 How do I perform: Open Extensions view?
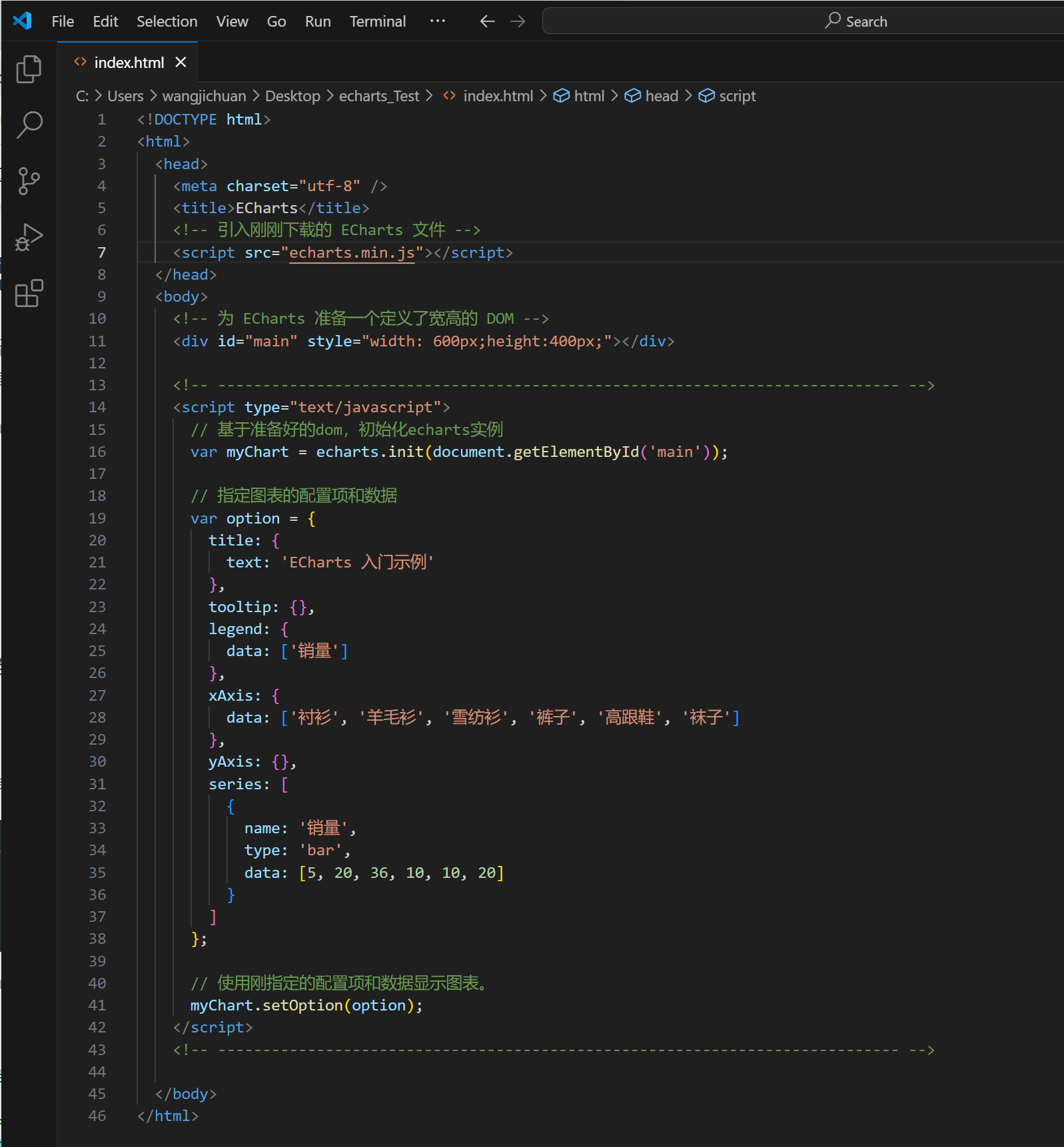pos(29,293)
